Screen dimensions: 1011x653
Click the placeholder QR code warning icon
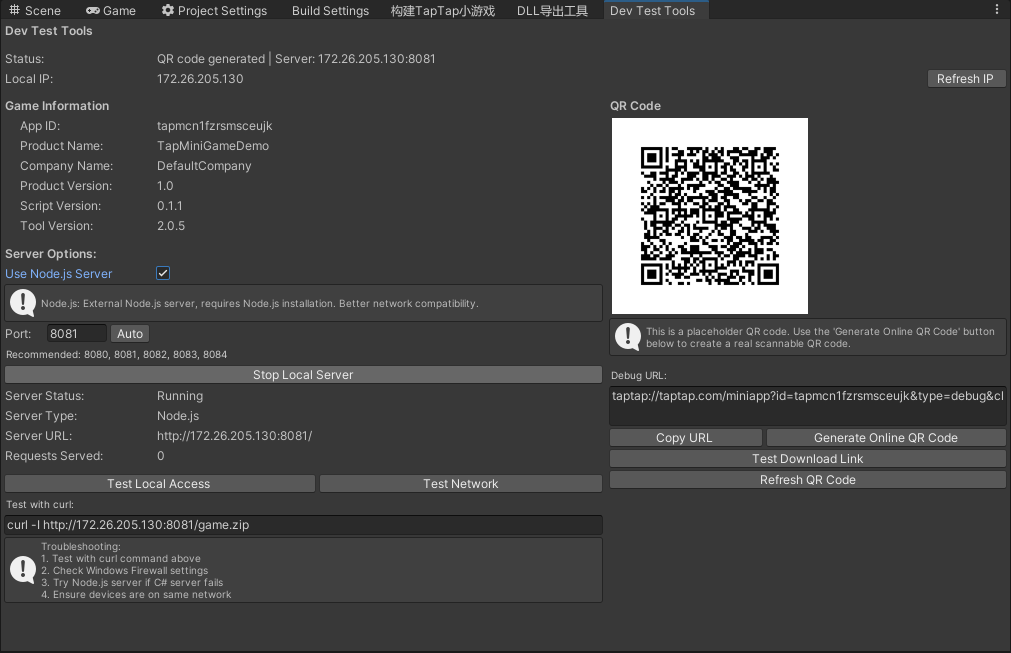click(x=628, y=336)
